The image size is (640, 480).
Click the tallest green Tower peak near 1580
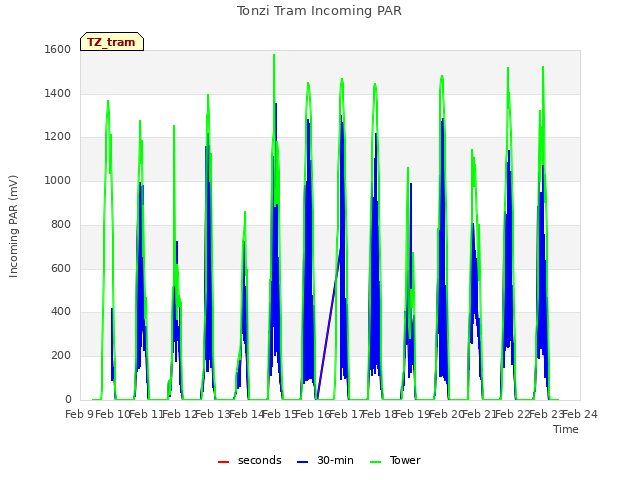point(274,56)
